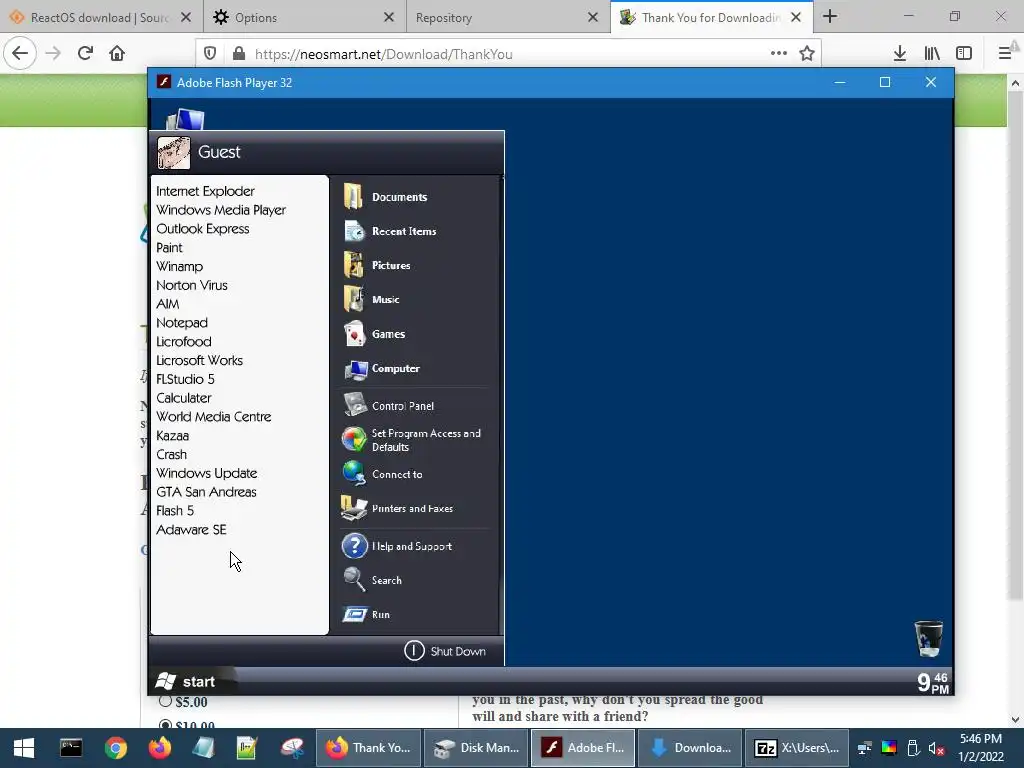1024x768 pixels.
Task: Open the Recent Items icon
Action: pyautogui.click(x=353, y=231)
